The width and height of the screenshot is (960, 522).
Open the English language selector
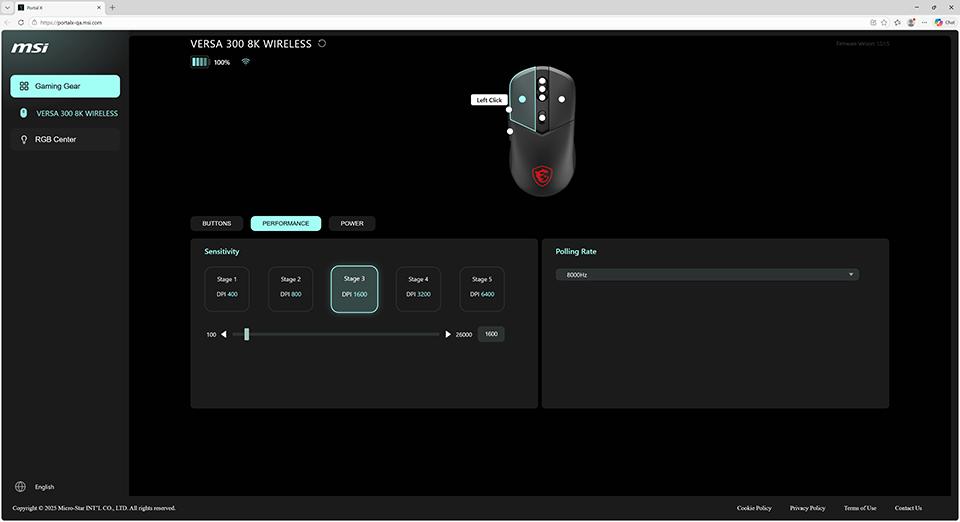pos(44,487)
